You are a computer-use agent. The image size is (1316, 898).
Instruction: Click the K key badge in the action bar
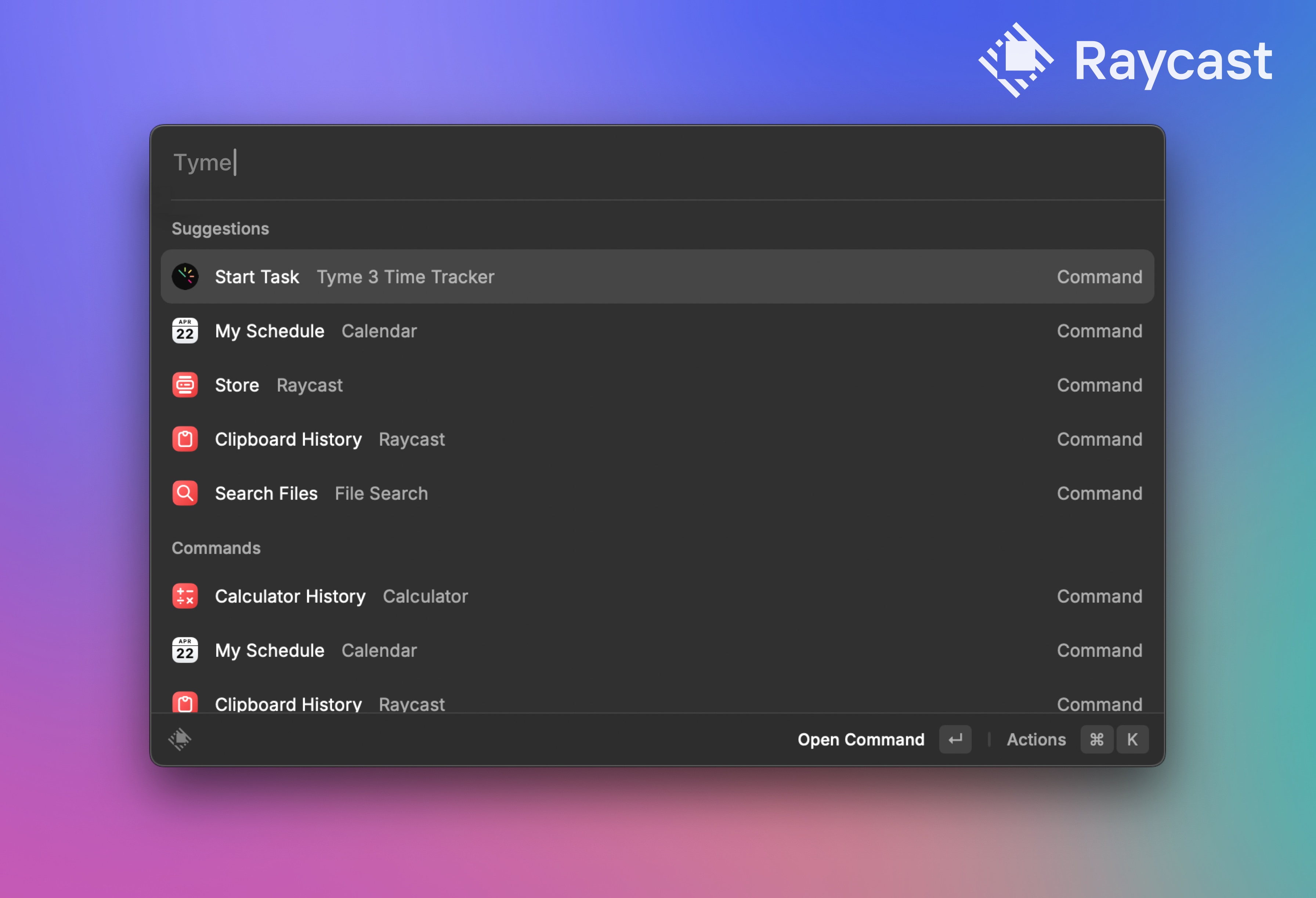(x=1132, y=739)
